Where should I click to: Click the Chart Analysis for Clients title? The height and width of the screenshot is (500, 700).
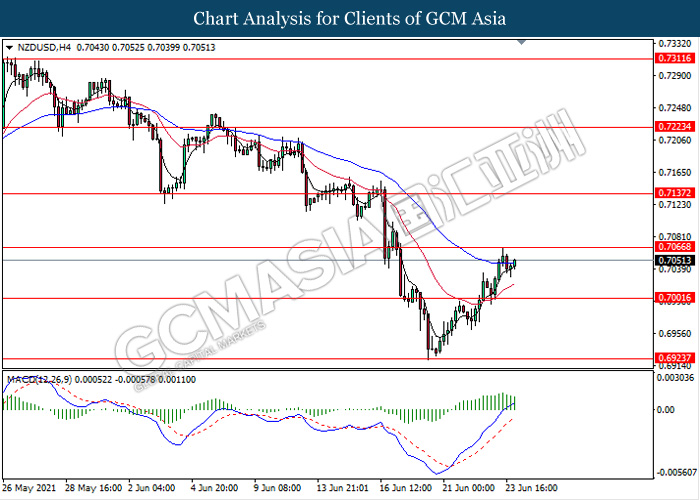pyautogui.click(x=350, y=19)
